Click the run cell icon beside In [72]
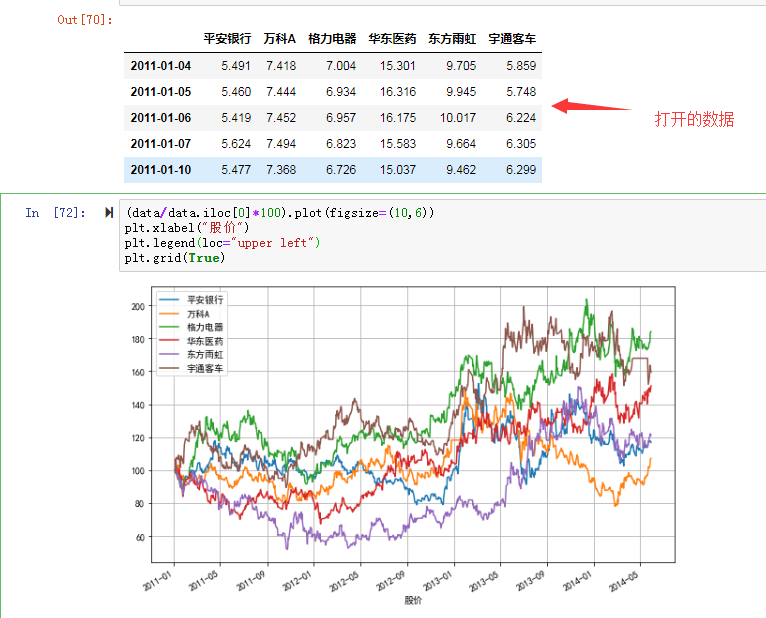 [x=109, y=213]
